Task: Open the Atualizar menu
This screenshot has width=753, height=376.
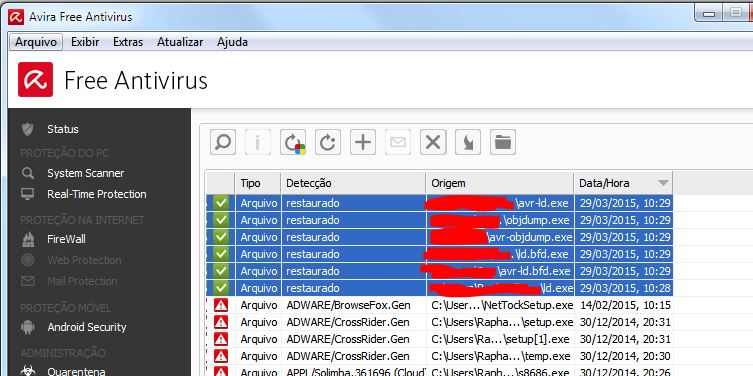Action: point(180,42)
